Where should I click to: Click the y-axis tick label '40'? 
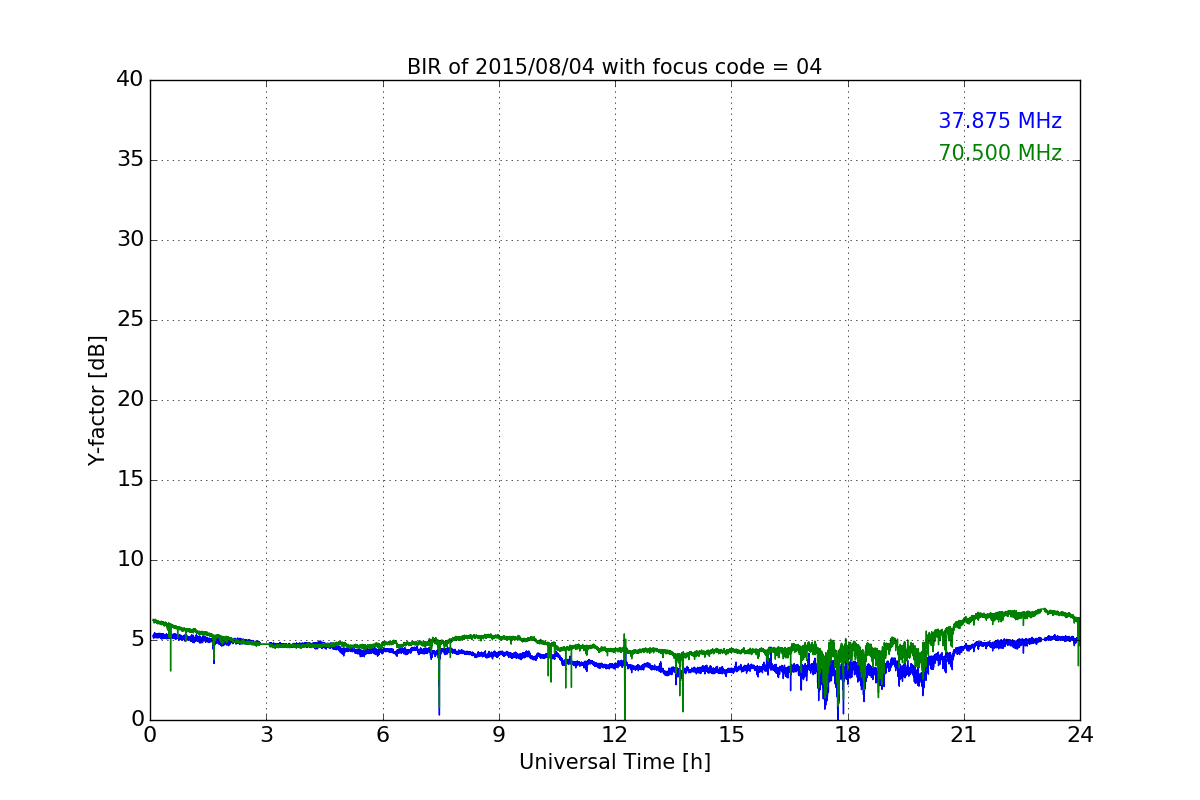(x=129, y=80)
